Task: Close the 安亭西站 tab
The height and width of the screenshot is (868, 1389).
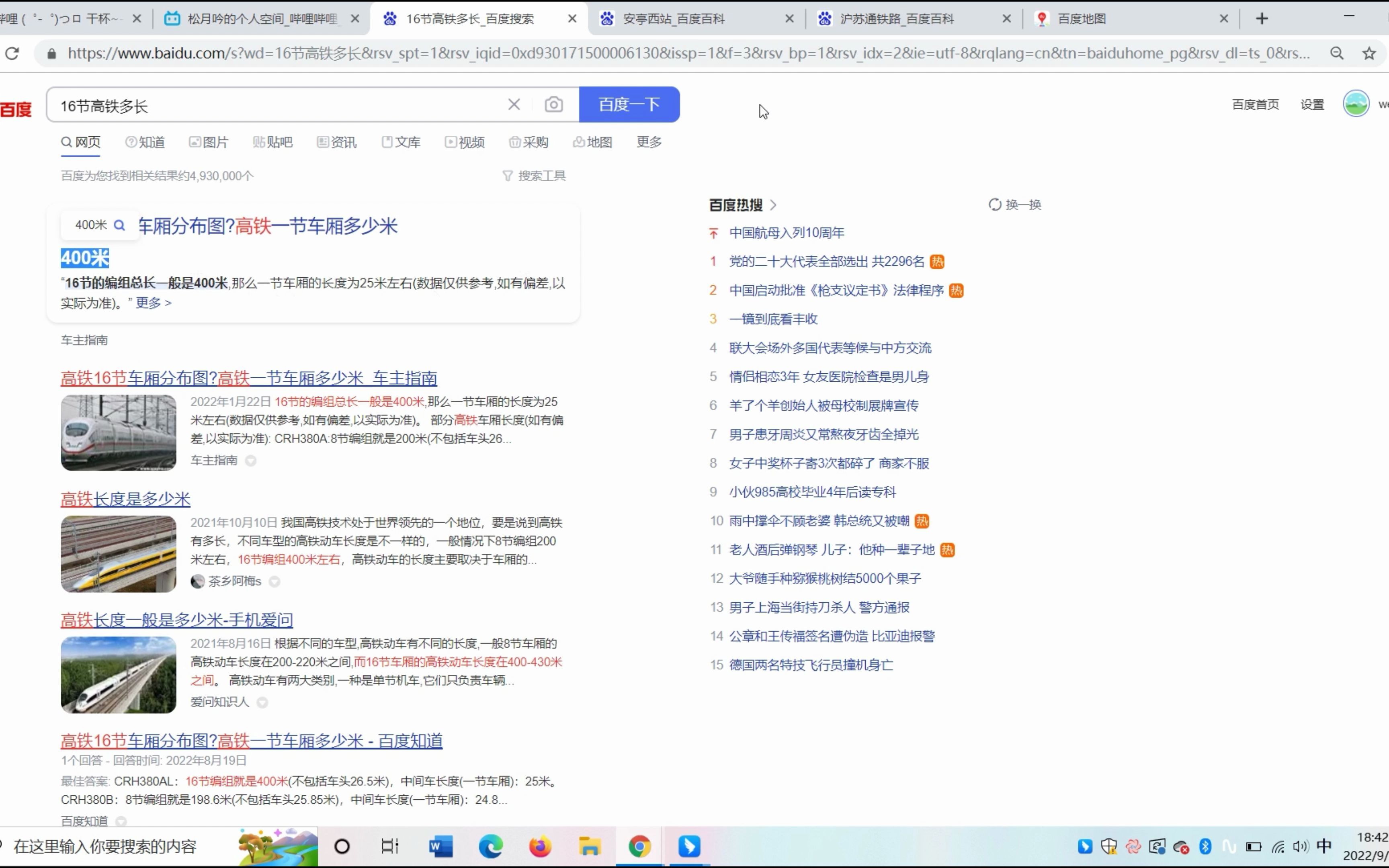Action: (790, 19)
